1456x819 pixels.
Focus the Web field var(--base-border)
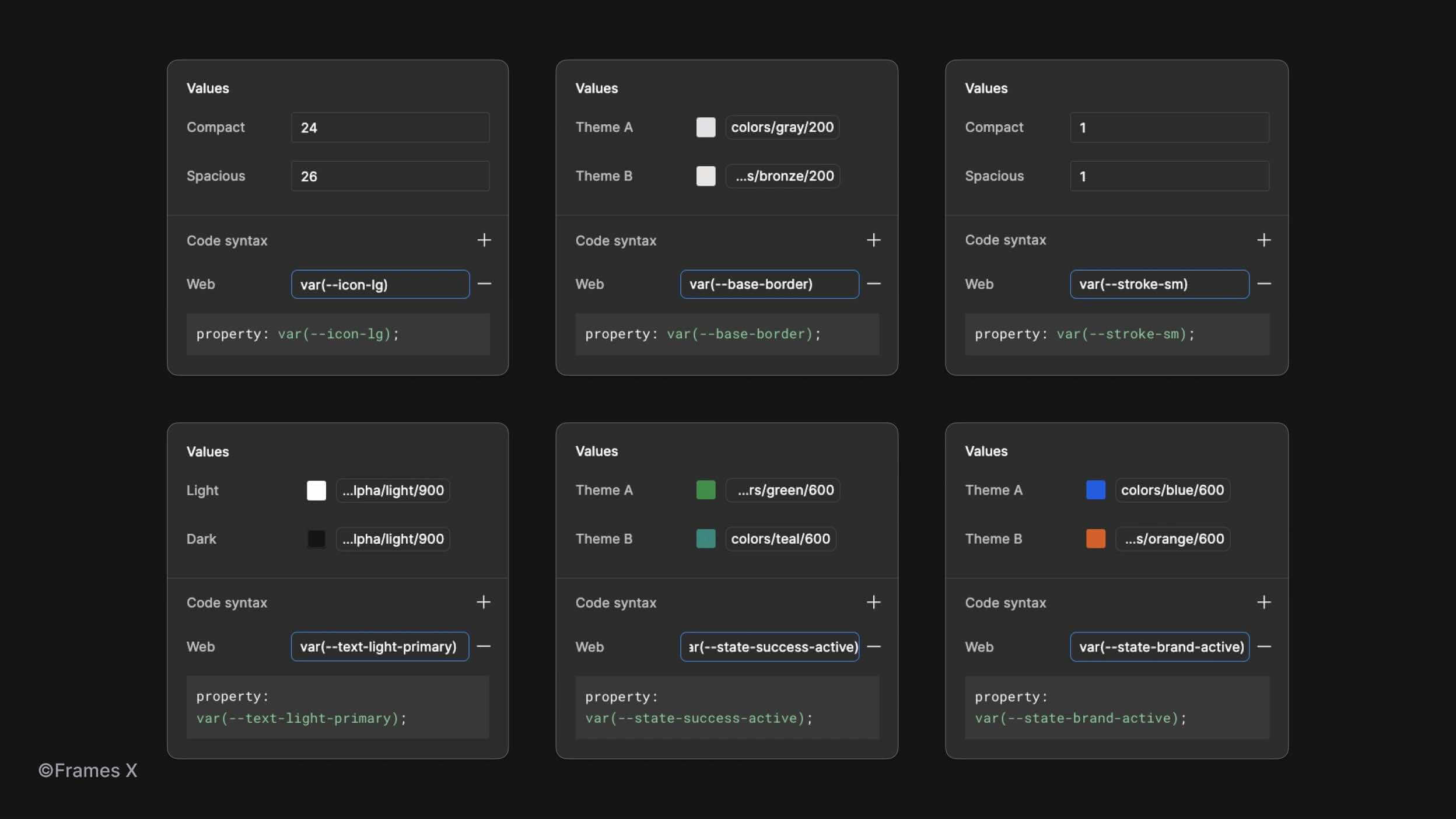[x=769, y=284]
